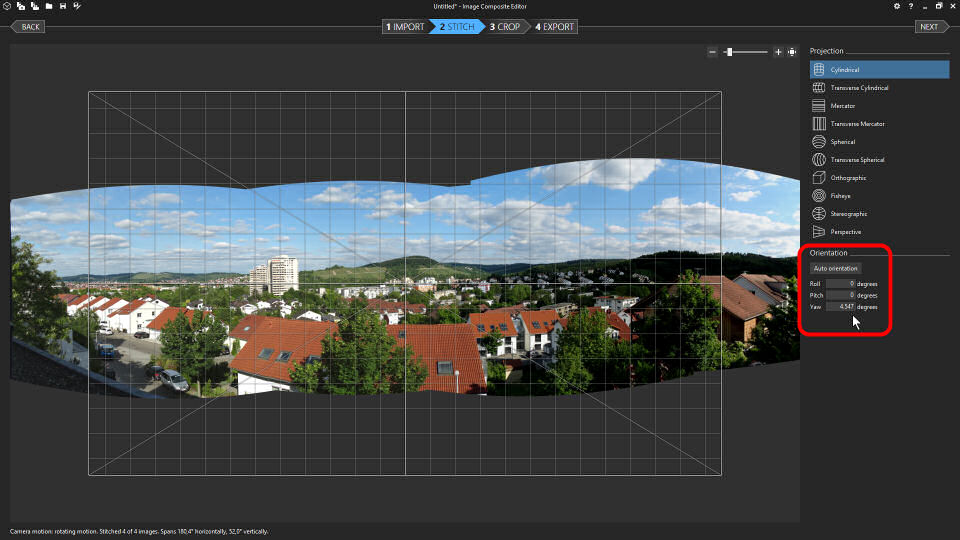Viewport: 960px width, 540px height.
Task: Click the zoom out minus button
Action: [x=712, y=51]
